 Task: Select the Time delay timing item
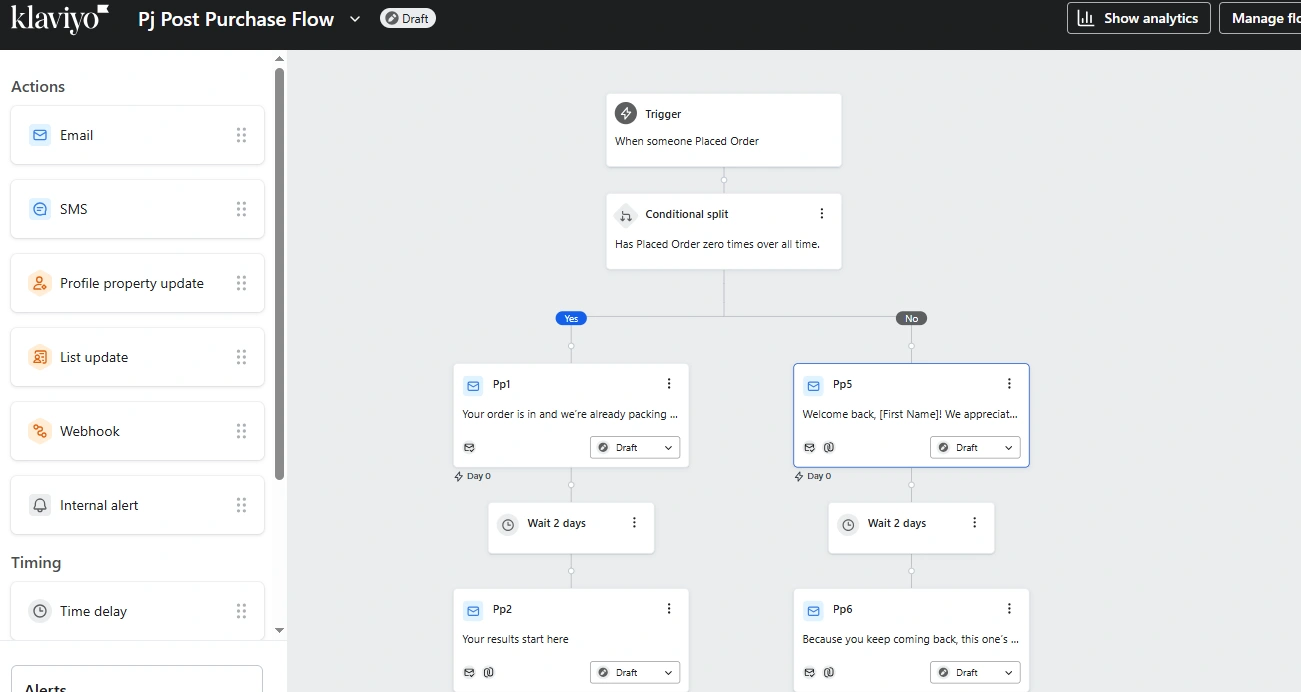pos(137,611)
